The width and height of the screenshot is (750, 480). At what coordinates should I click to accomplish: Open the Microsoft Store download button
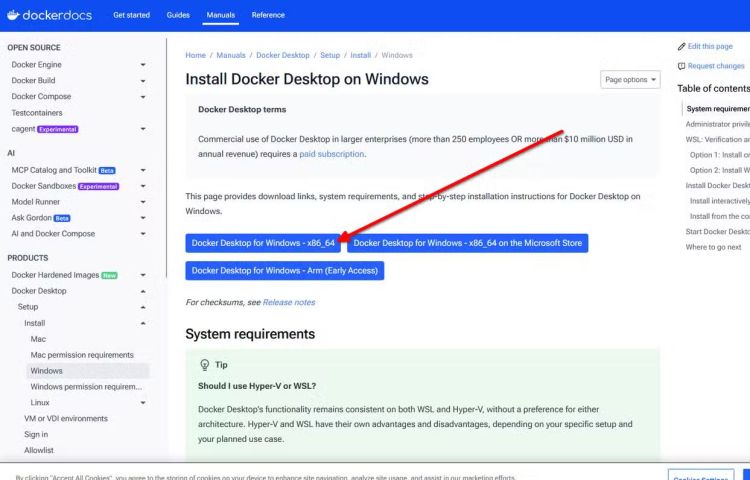tap(467, 243)
